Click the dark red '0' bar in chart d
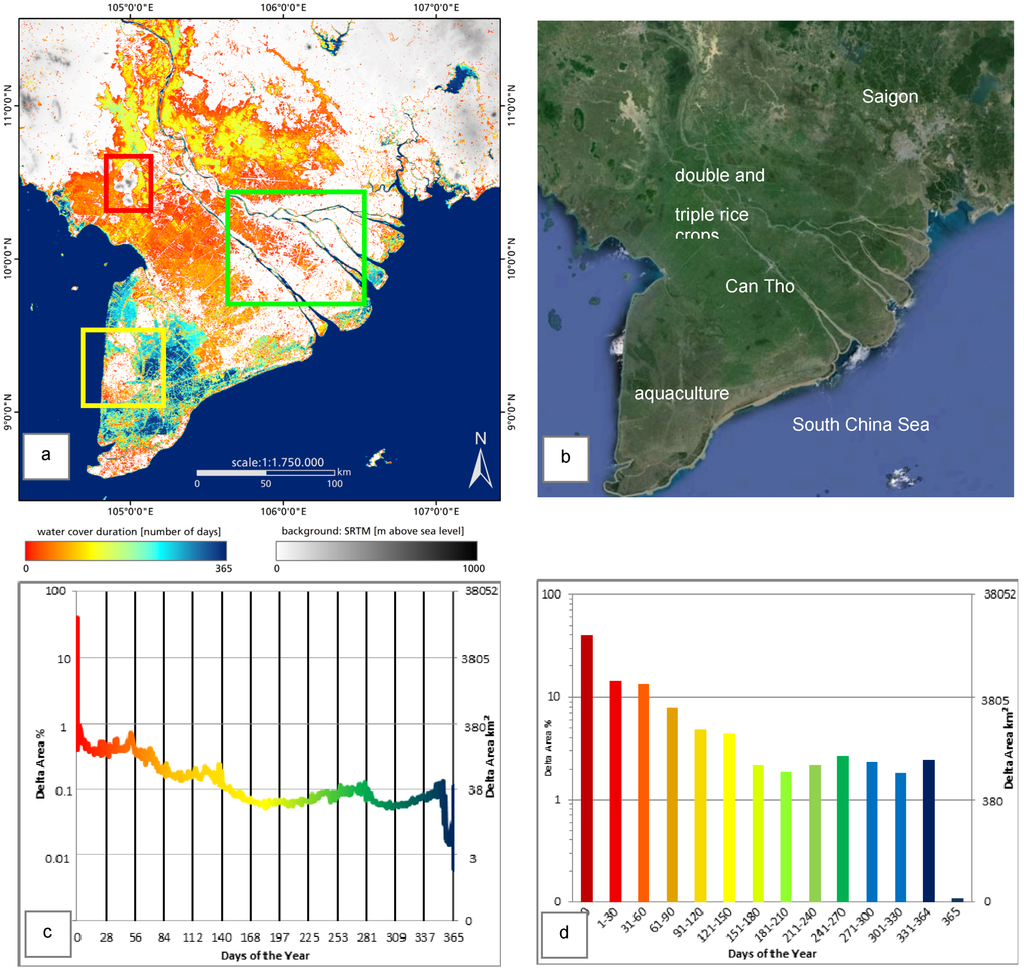 586,768
